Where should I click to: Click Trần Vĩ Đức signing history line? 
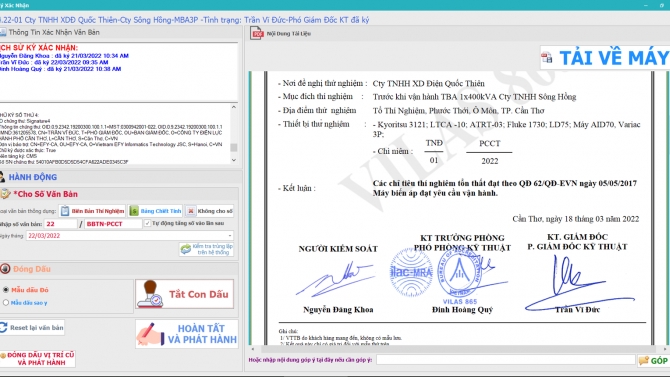point(54,62)
